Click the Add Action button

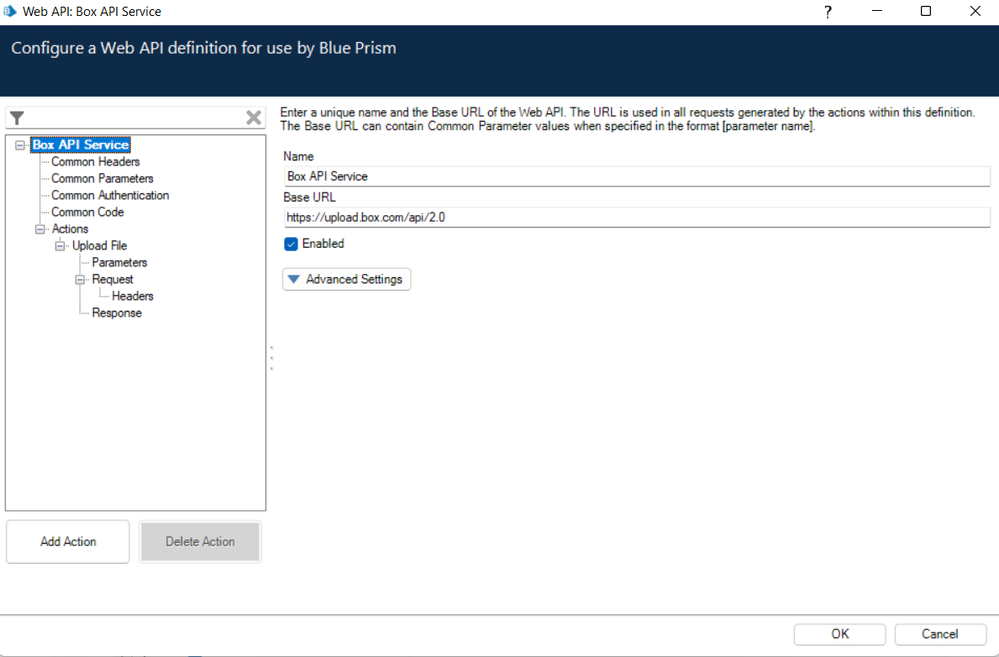(68, 542)
